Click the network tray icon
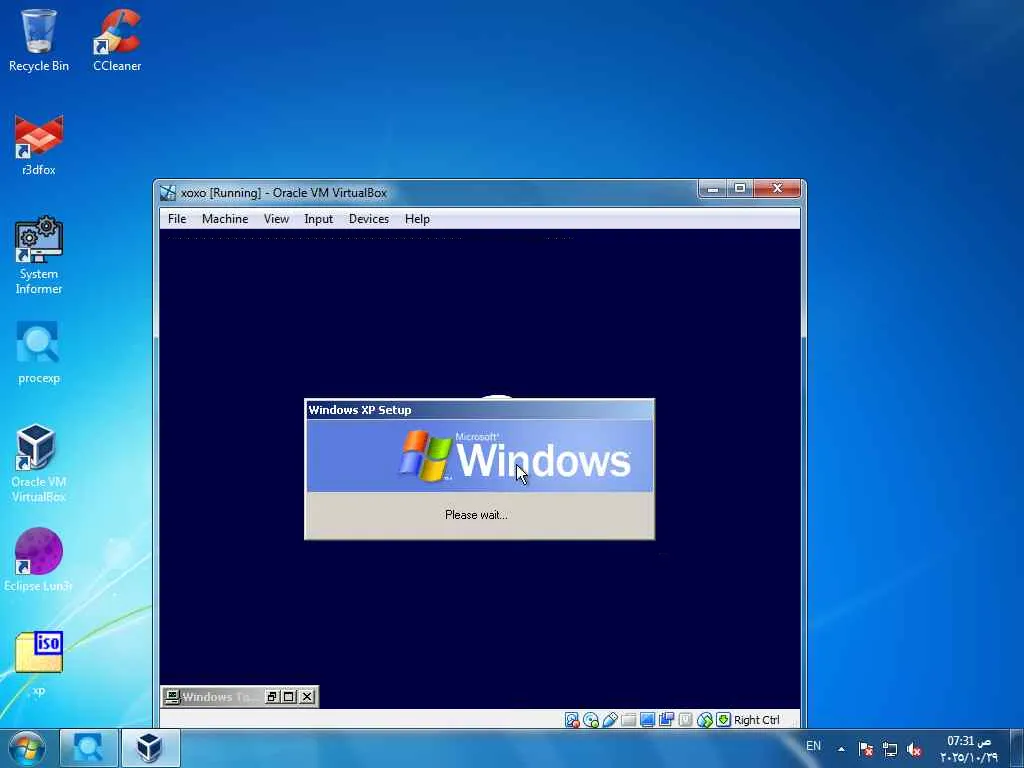This screenshot has width=1024, height=768. (889, 749)
